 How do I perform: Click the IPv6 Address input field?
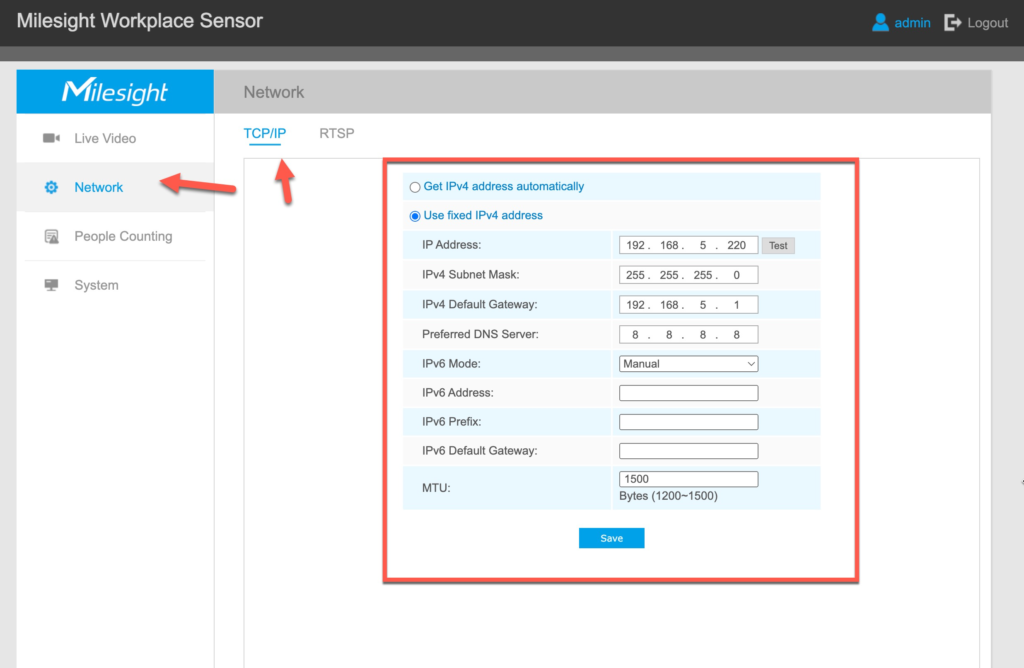(688, 392)
